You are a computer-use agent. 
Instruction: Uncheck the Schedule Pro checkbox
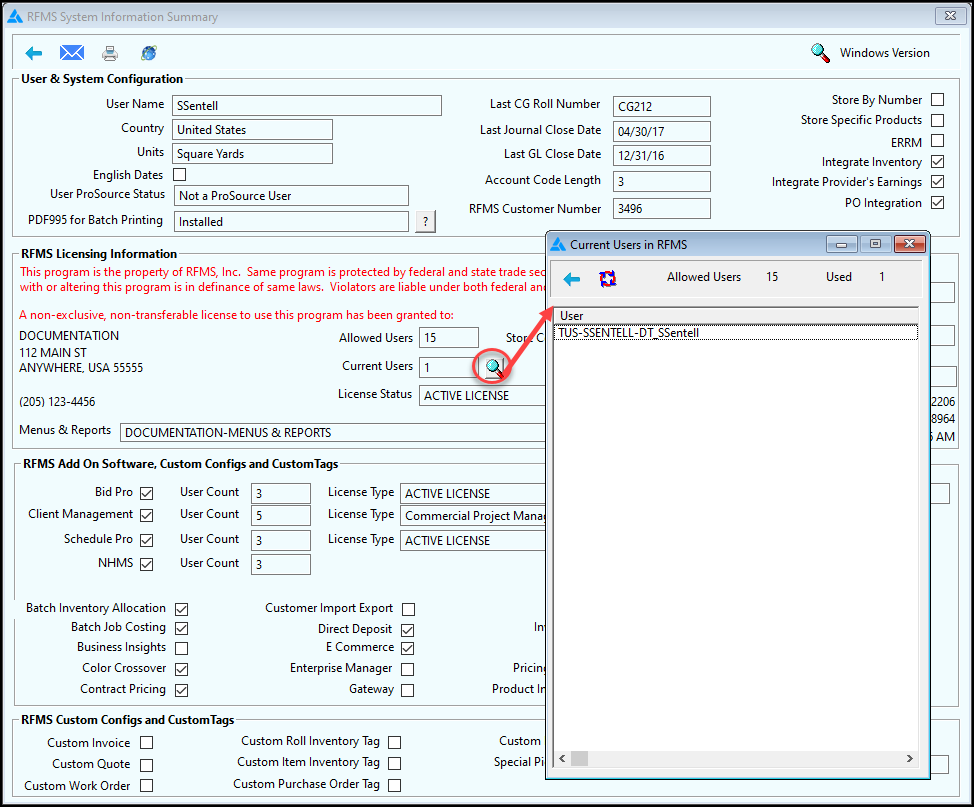(x=147, y=540)
